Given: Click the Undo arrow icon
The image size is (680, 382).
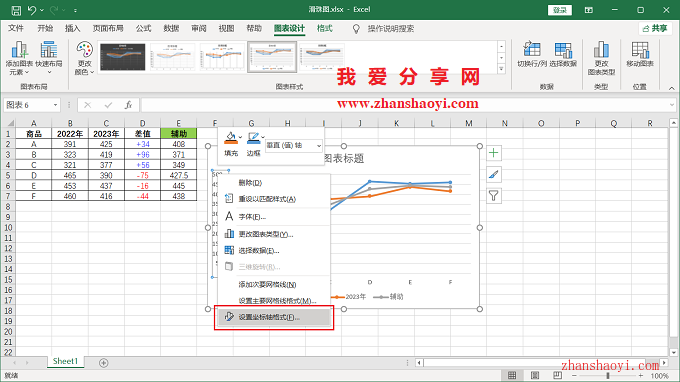Looking at the screenshot, I should (x=32, y=10).
